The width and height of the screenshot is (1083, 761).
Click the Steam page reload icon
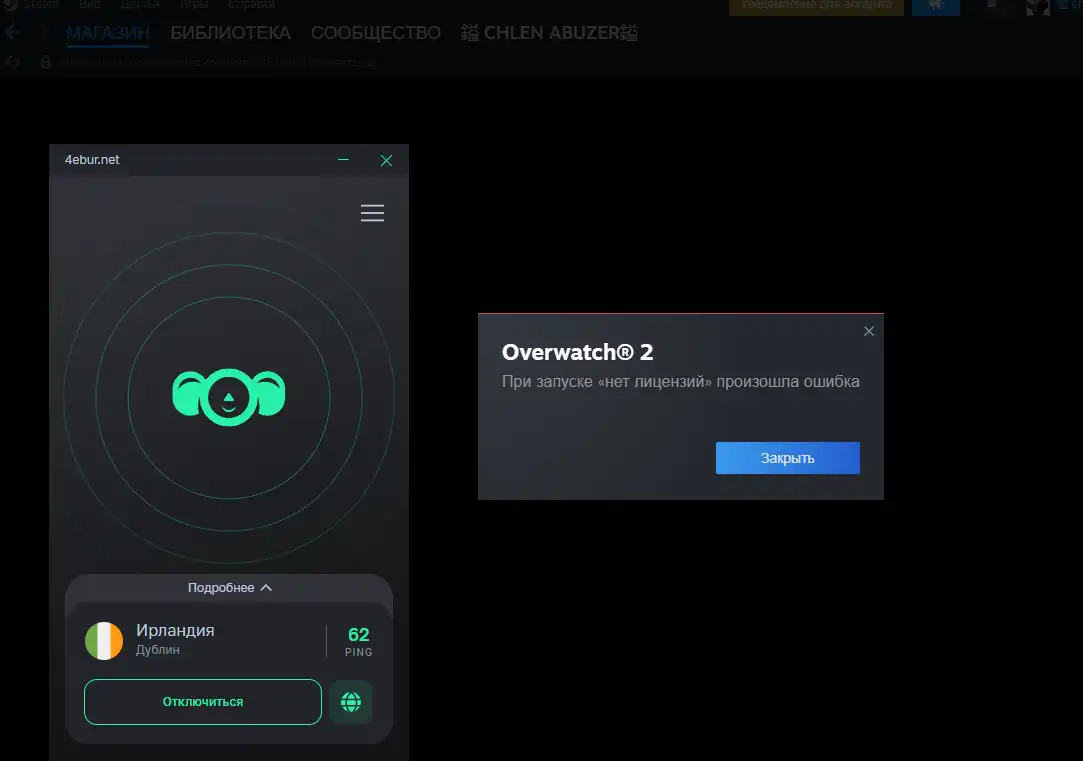pyautogui.click(x=12, y=62)
